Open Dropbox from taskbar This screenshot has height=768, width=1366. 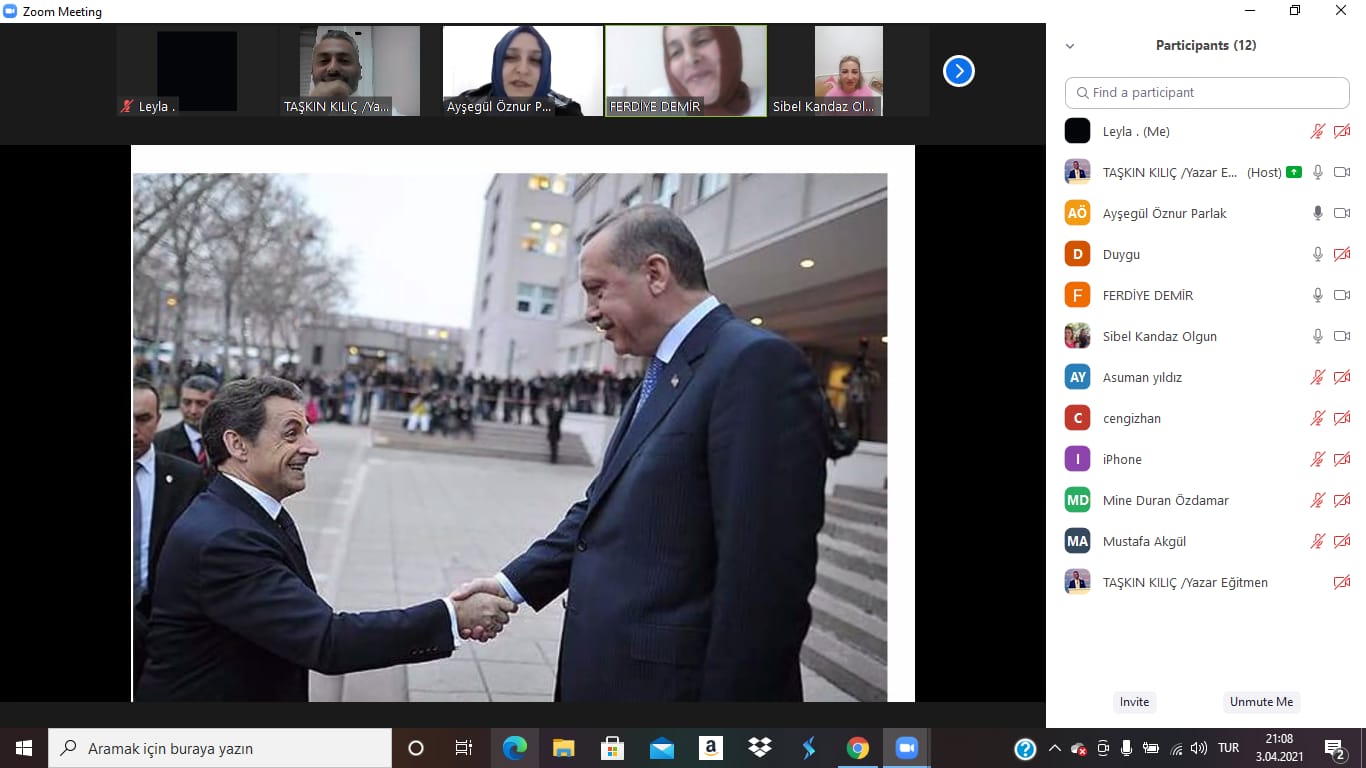pos(760,748)
